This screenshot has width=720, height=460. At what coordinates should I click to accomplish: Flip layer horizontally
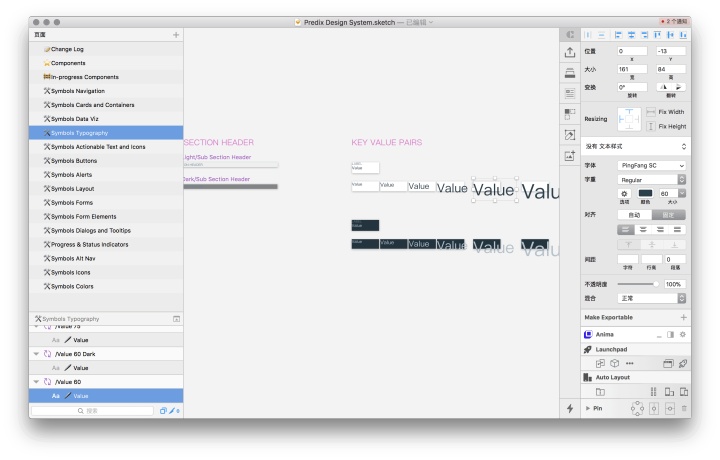click(664, 87)
